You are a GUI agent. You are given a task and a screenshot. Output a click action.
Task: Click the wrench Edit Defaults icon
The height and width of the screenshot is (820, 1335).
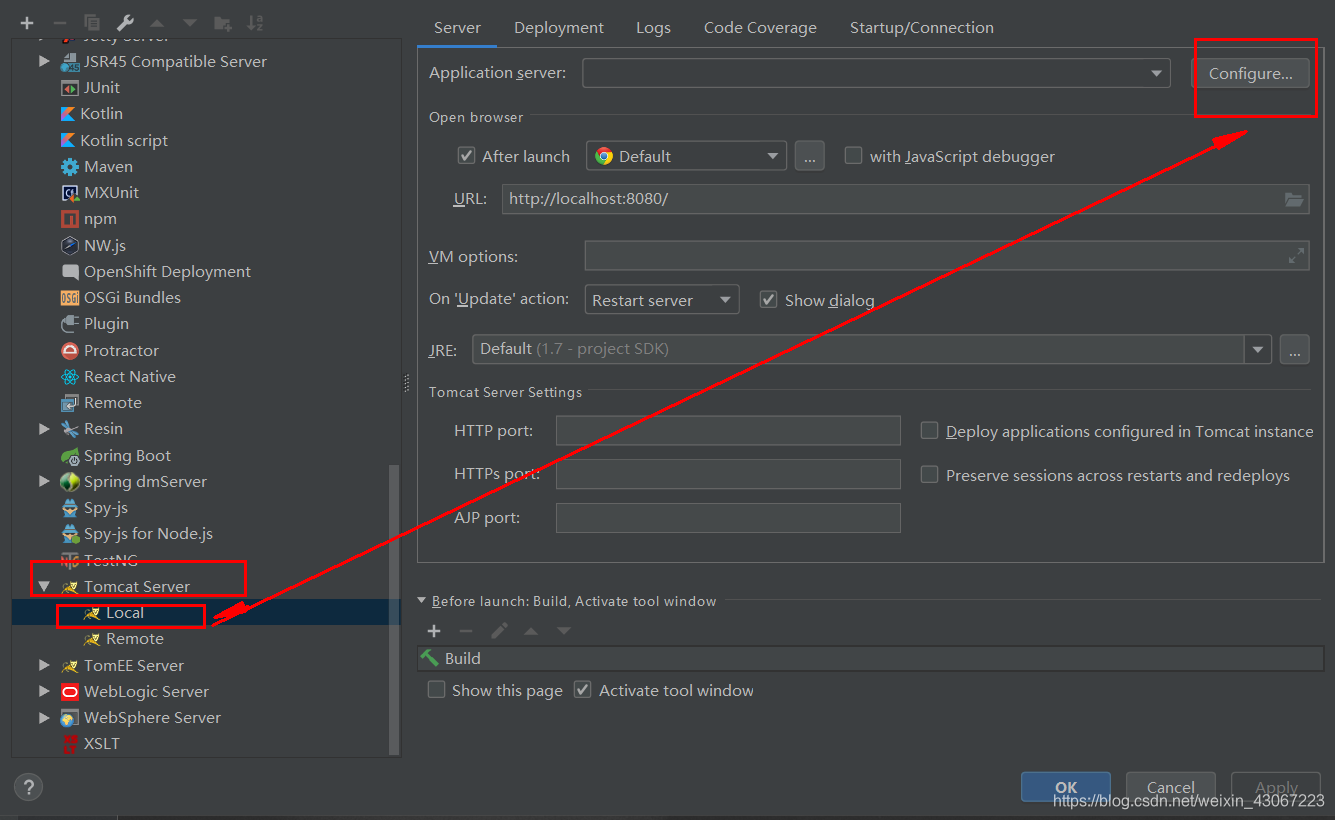coord(125,22)
